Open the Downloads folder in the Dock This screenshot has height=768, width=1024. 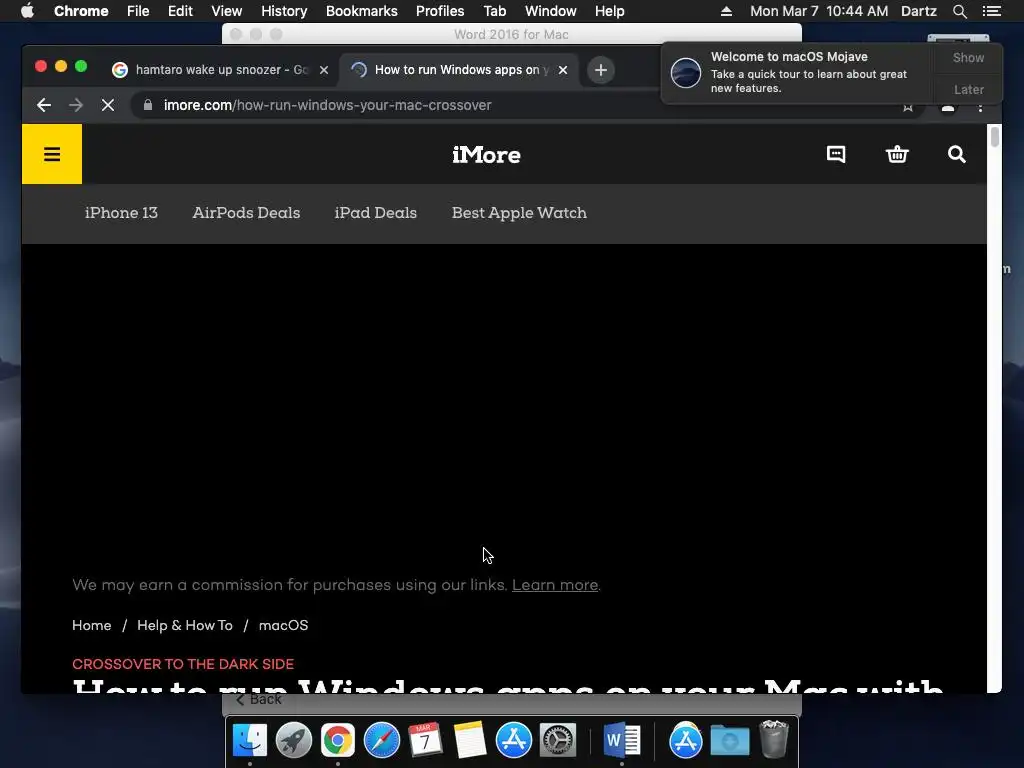729,740
